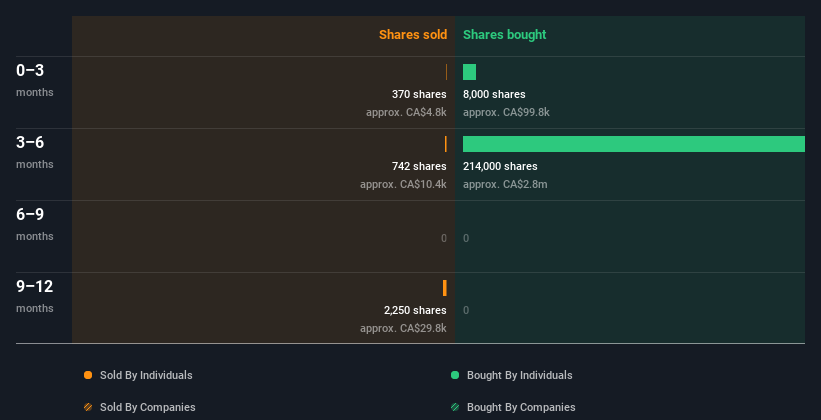Screen dimensions: 821x420
Task: Select the Bought By Individuals legend label
Action: 519,375
